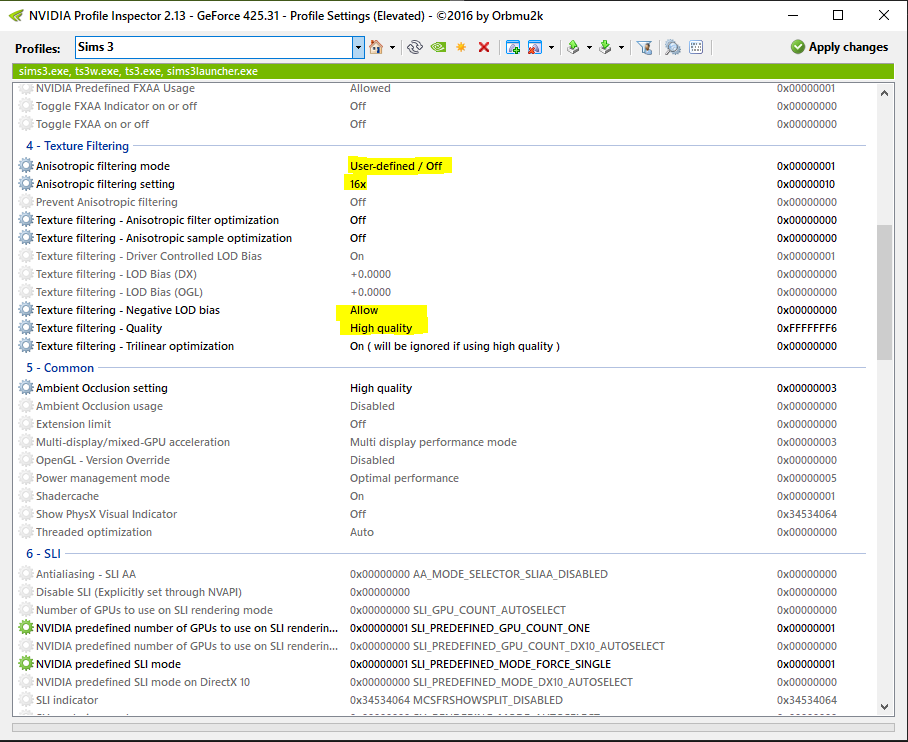This screenshot has width=908, height=742.
Task: Click green gear beside NVIDIA predefined SLI mode
Action: pyautogui.click(x=26, y=663)
